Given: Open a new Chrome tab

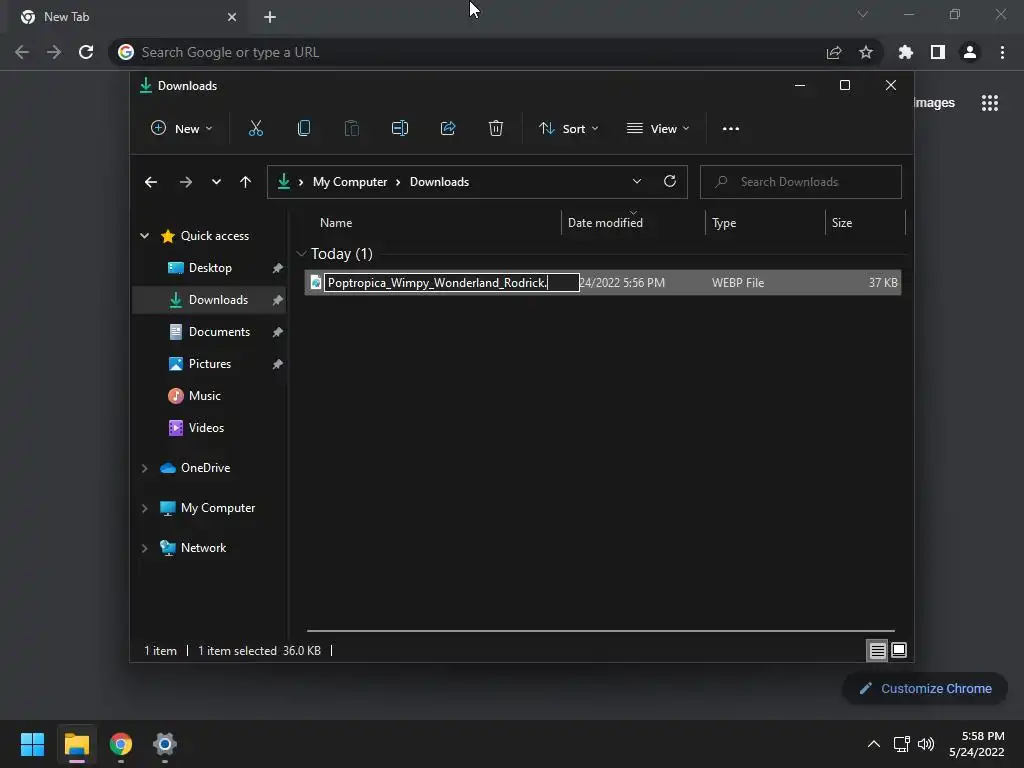Looking at the screenshot, I should (x=270, y=17).
